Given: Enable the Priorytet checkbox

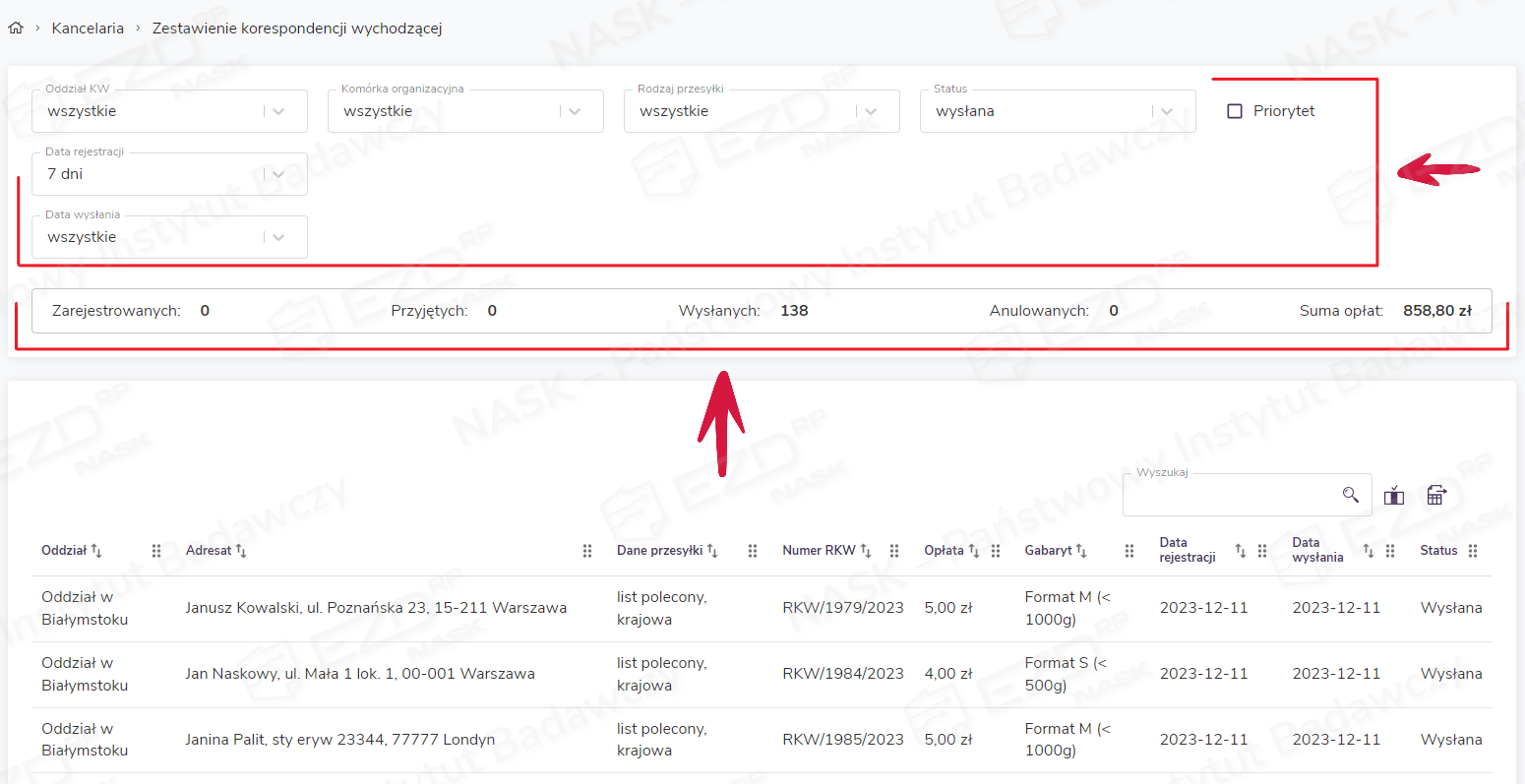Looking at the screenshot, I should pos(1235,111).
